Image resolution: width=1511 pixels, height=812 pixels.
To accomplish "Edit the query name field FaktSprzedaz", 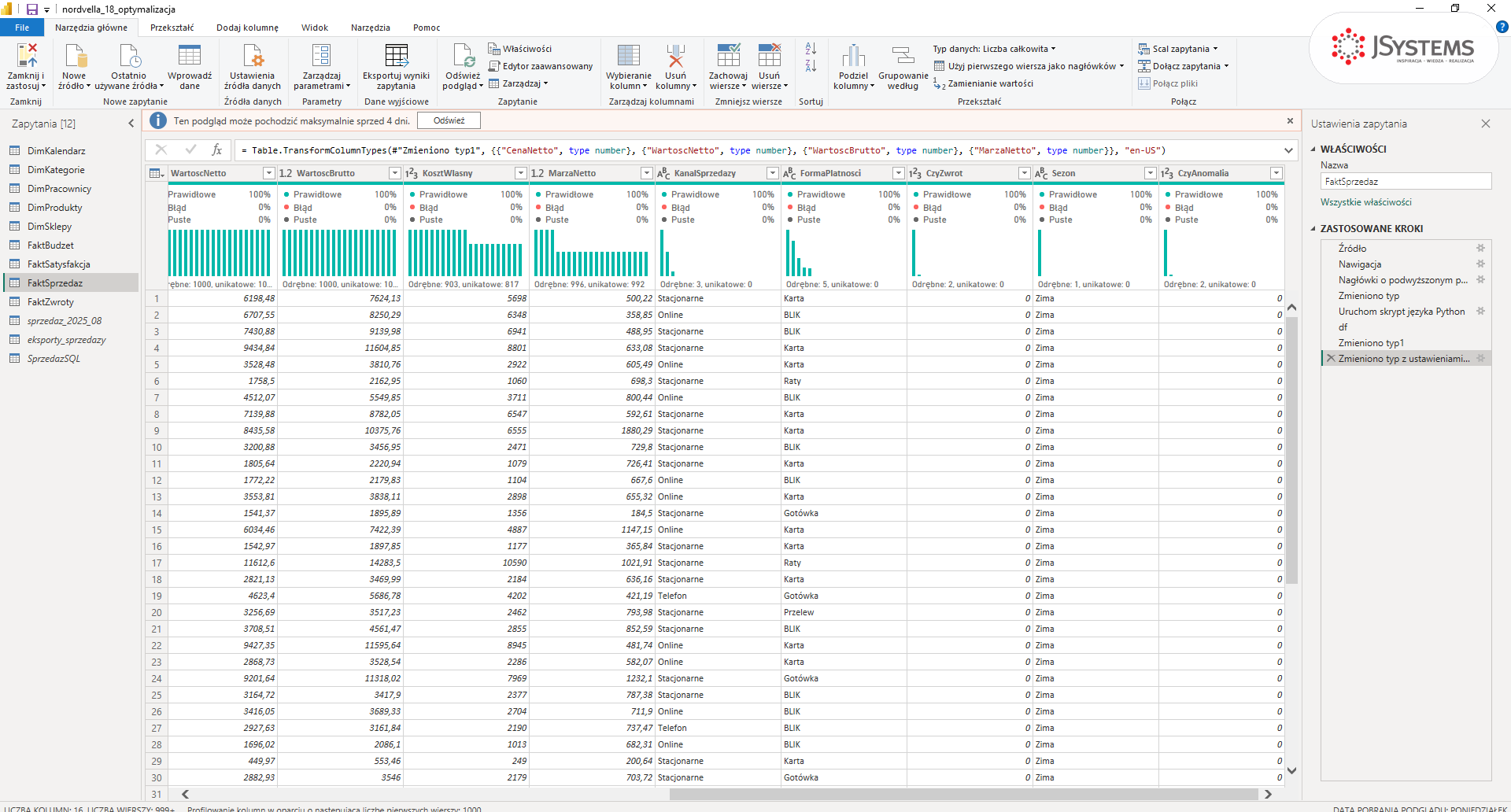I will (x=1406, y=182).
